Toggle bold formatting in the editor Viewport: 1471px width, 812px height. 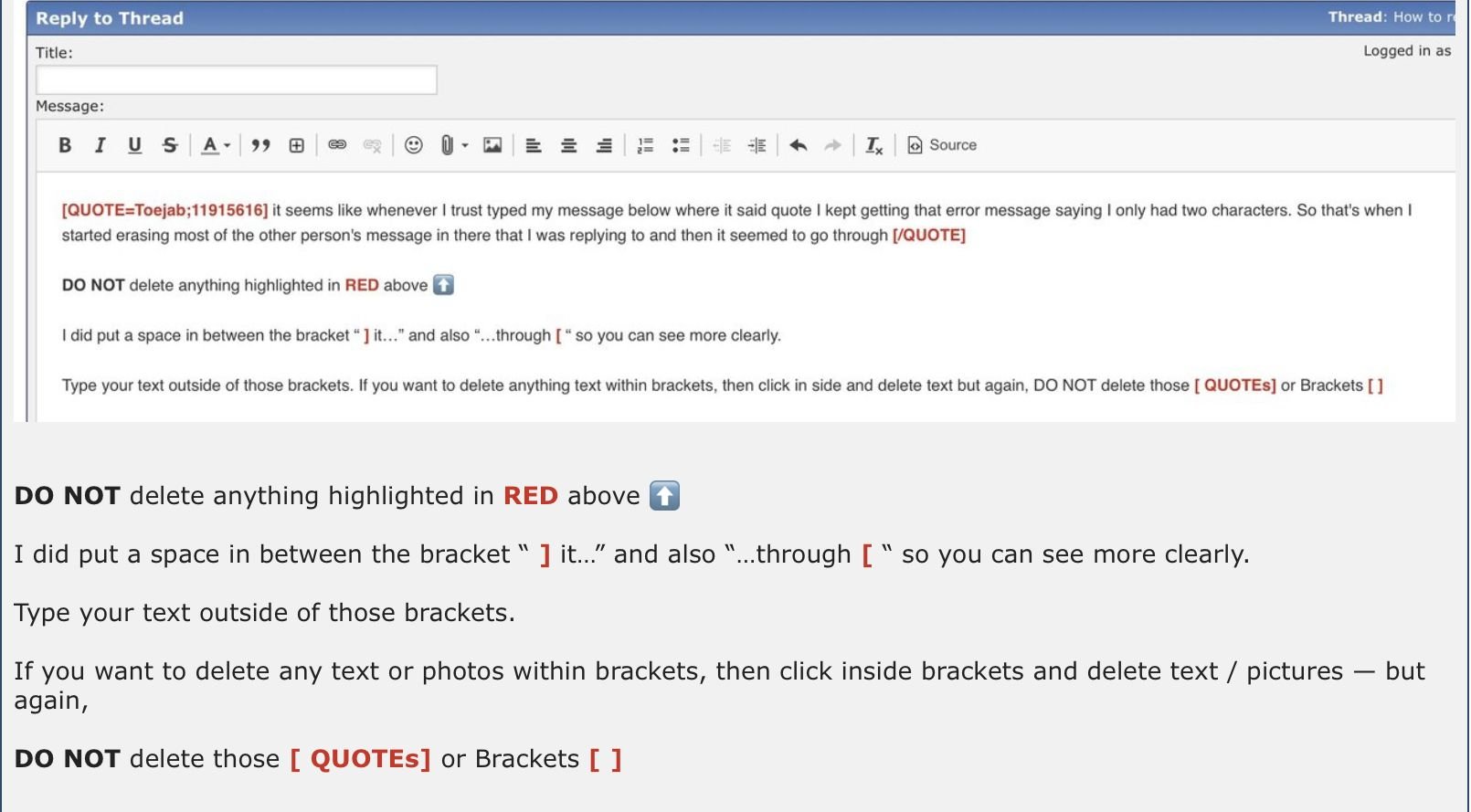[65, 145]
